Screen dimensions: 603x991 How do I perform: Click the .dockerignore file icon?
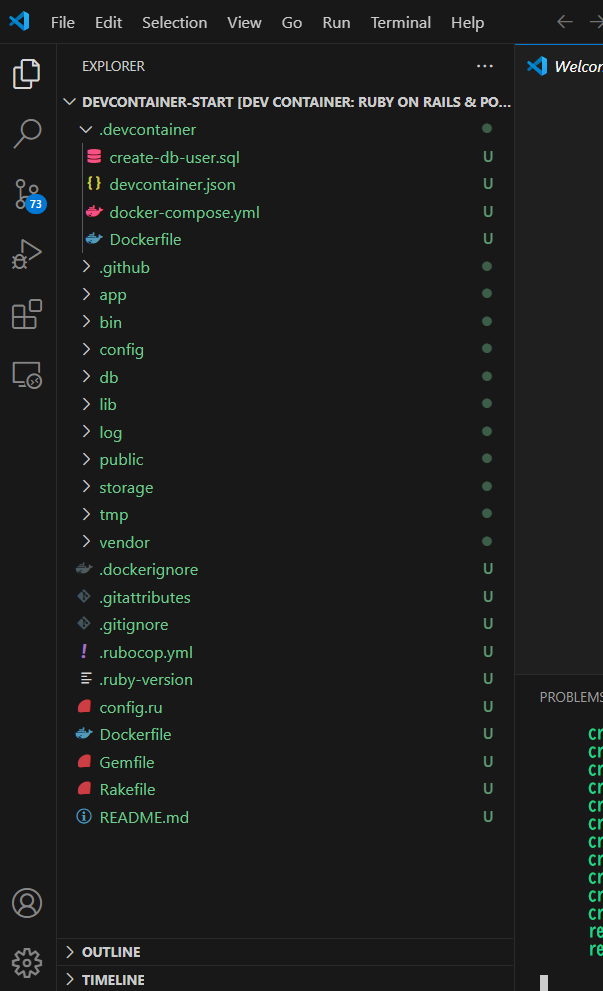84,569
